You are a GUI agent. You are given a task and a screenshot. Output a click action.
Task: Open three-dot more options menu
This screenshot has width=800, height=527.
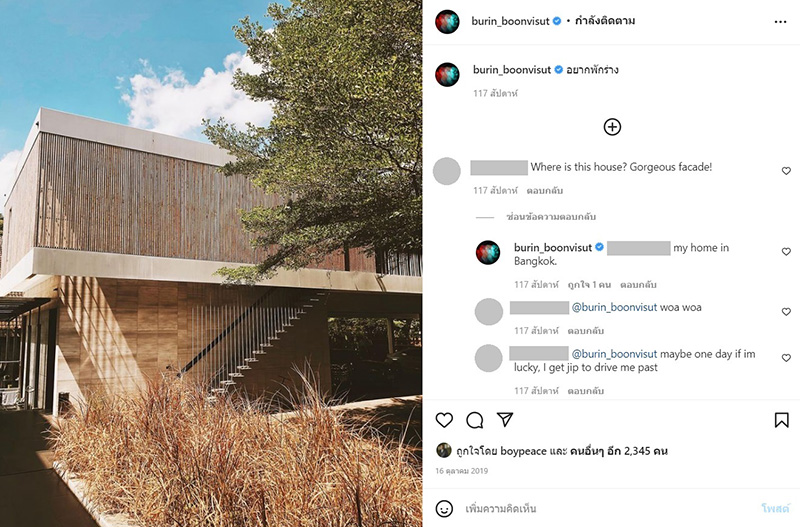(780, 22)
